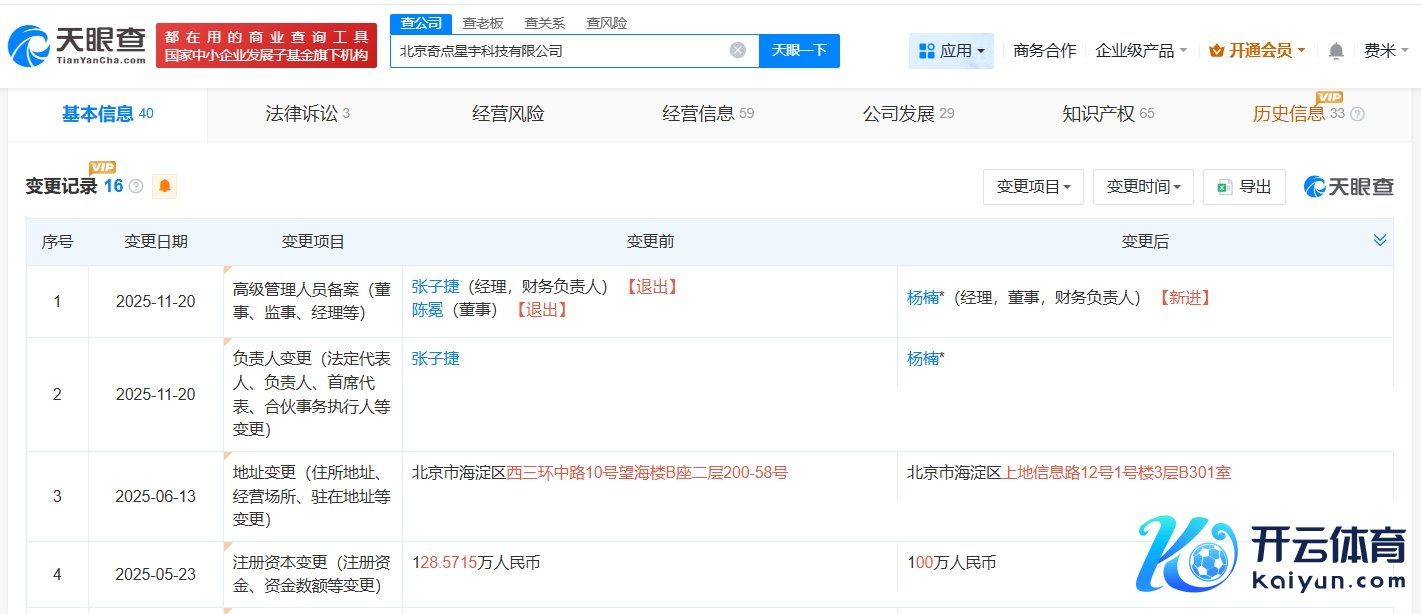Open the 杨楠 link in the 变更后 column of row 2
1421x614 pixels.
point(922,359)
